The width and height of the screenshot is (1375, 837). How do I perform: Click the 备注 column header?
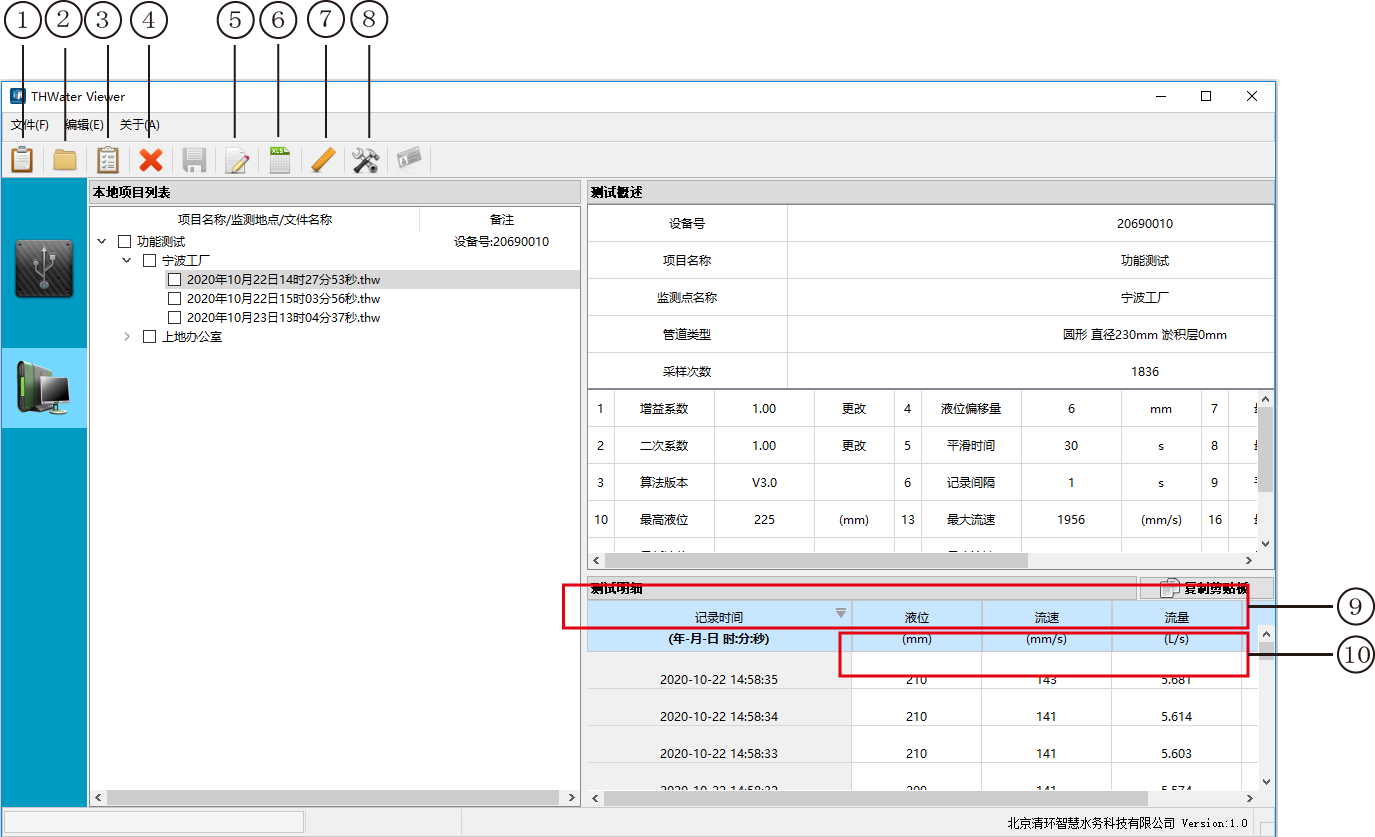point(501,219)
